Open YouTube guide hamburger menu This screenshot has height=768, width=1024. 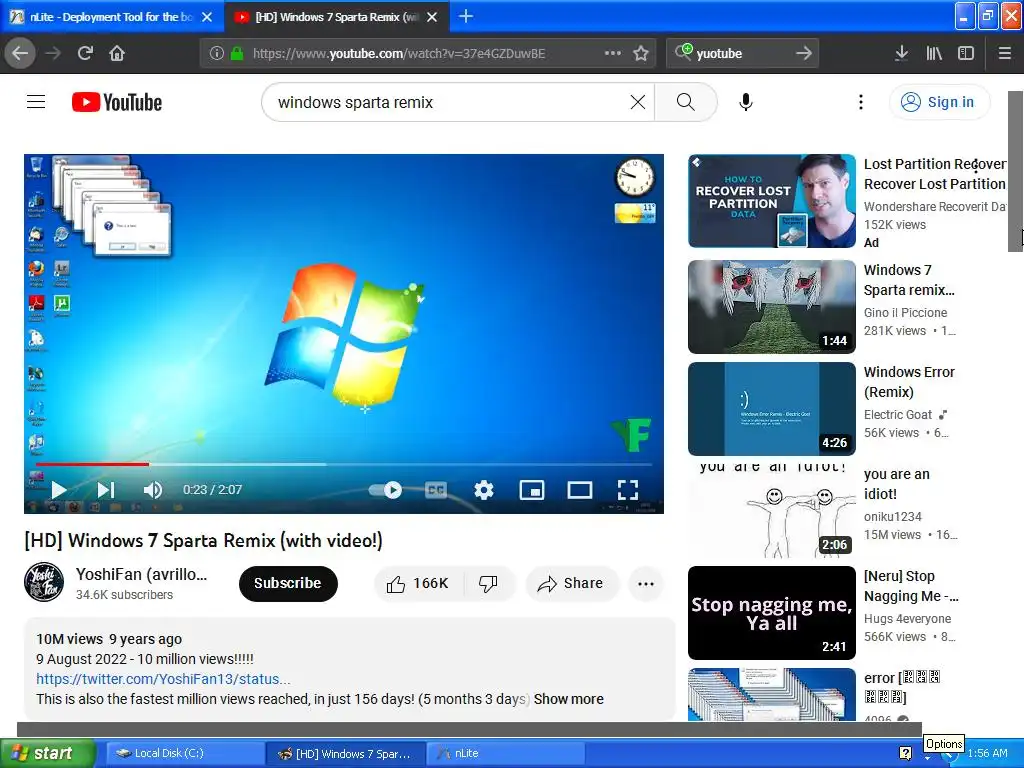(36, 102)
